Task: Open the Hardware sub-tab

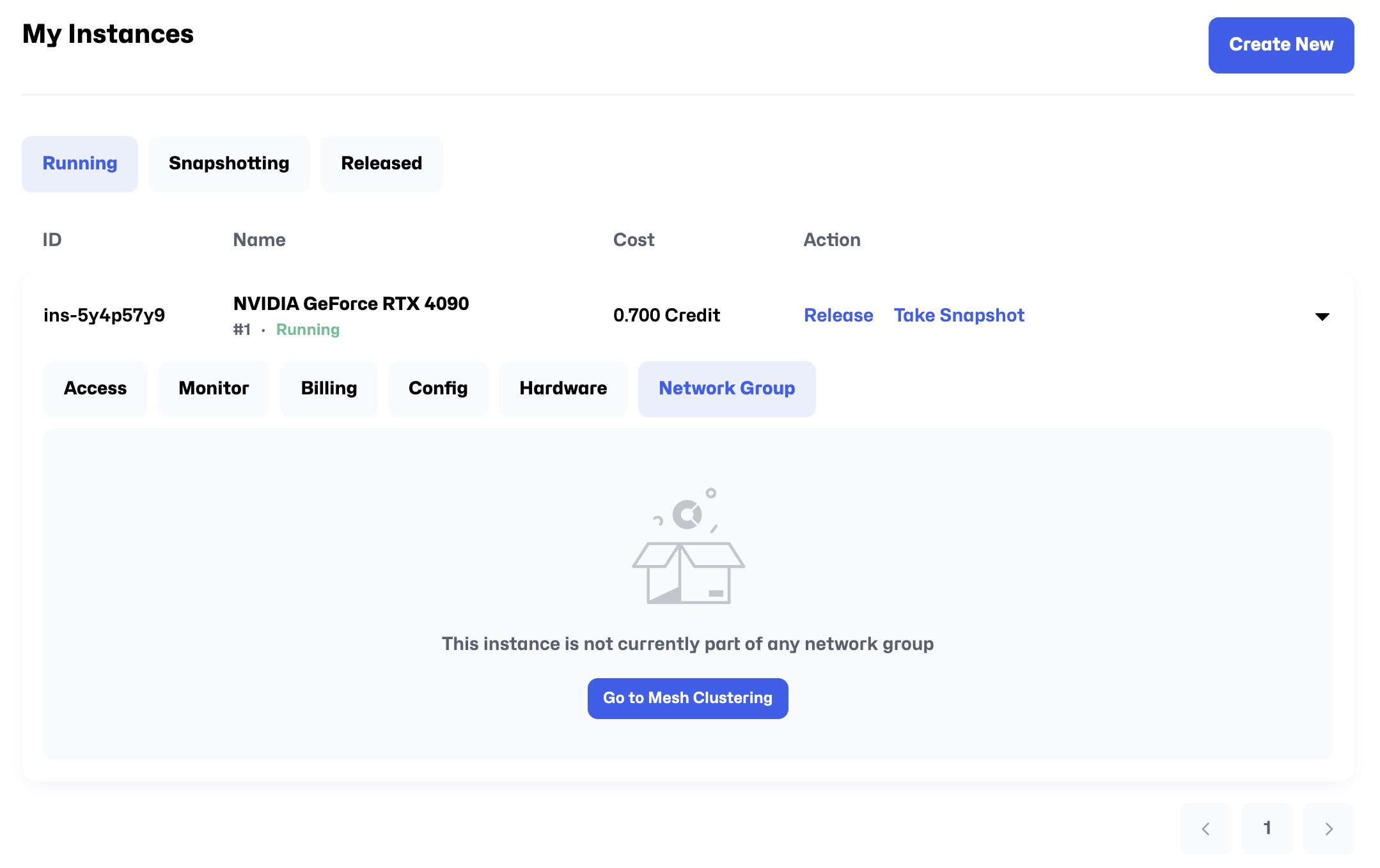Action: coord(563,389)
